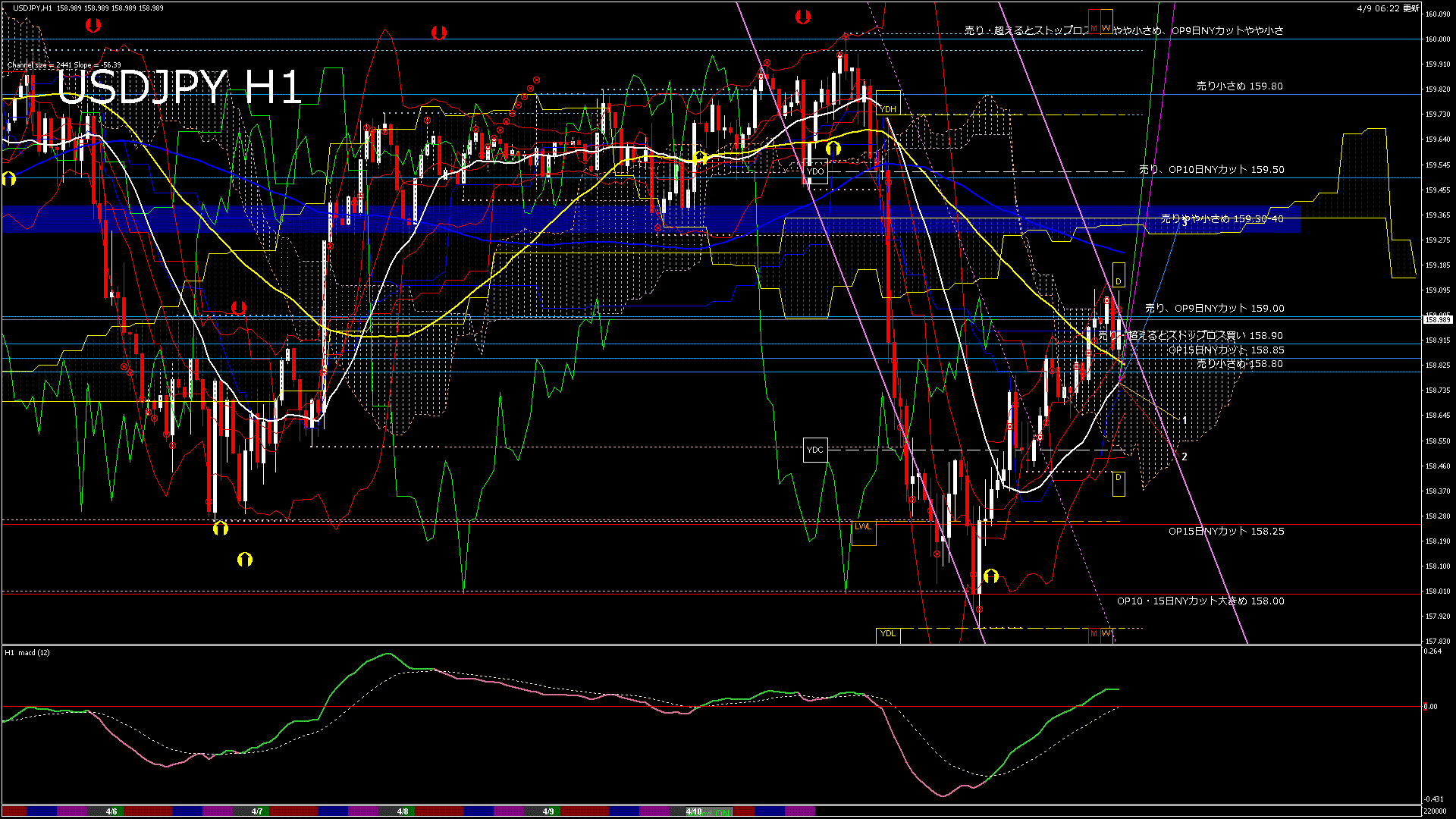Click the 158.989 current price tag on the axis
This screenshot has height=819, width=1456.
click(x=1437, y=319)
